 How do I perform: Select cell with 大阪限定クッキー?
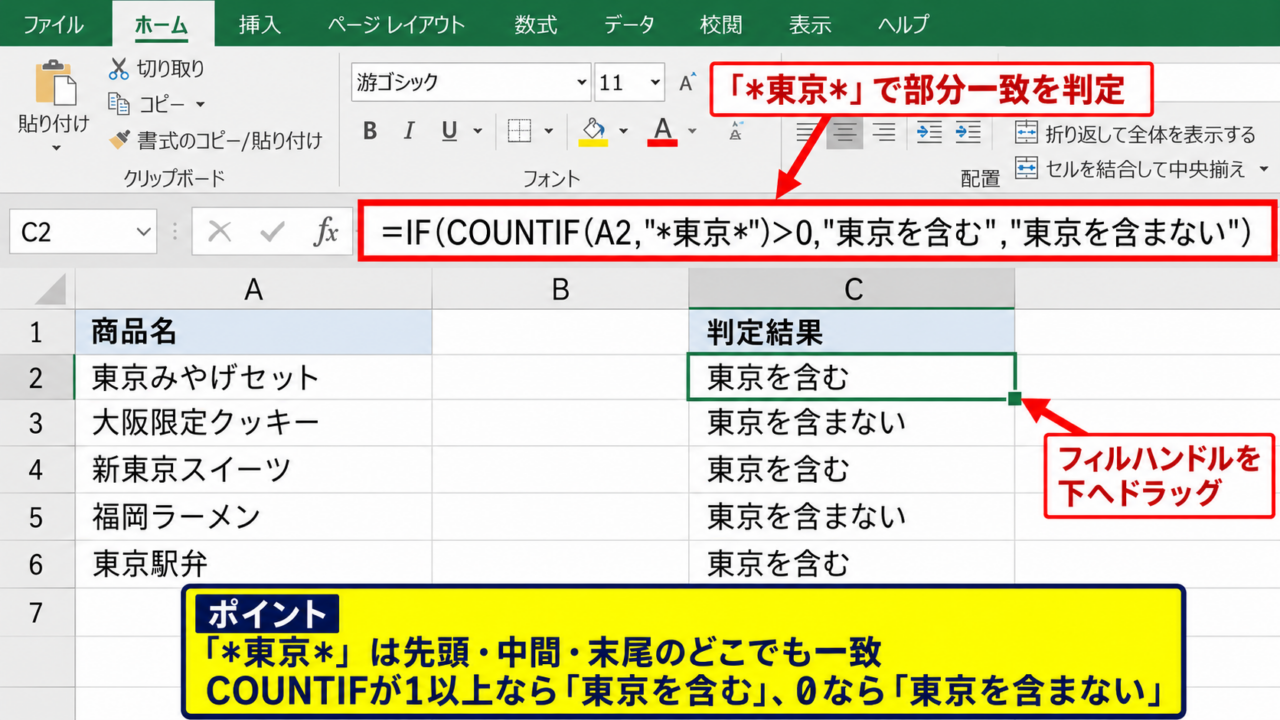253,423
